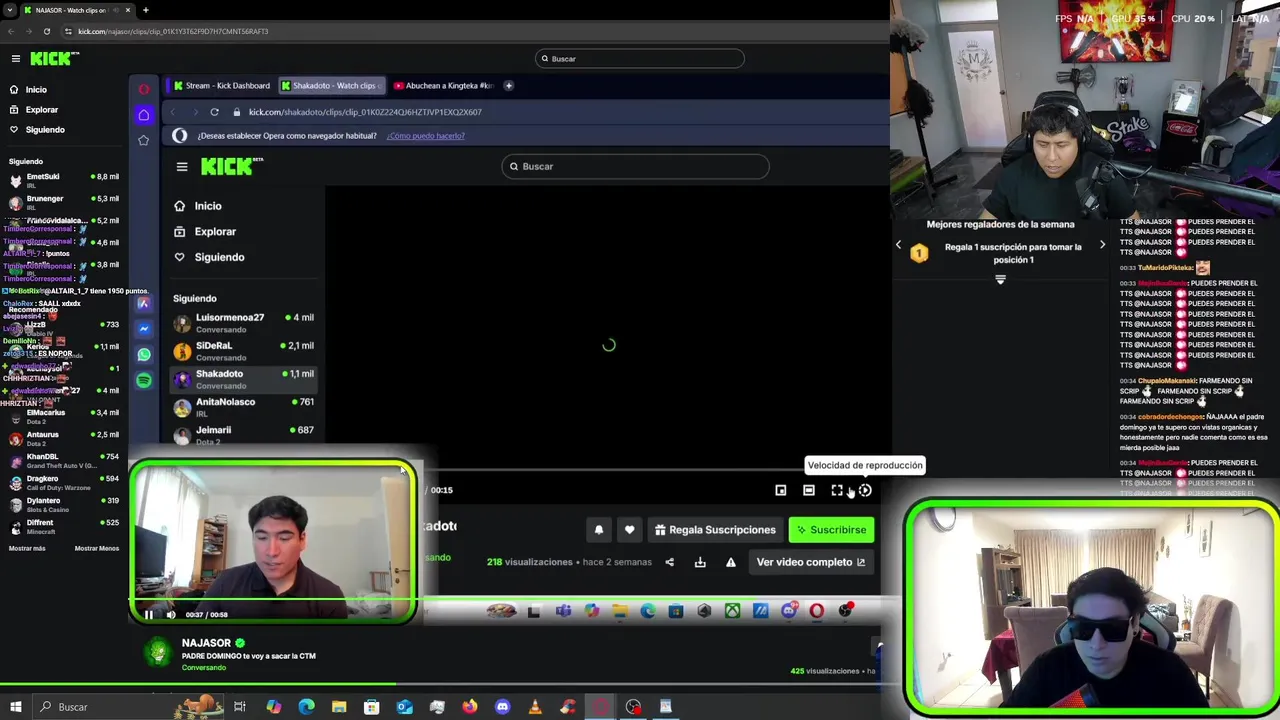Open a new tab in Opera
Image resolution: width=1280 pixels, height=720 pixels.
[509, 86]
